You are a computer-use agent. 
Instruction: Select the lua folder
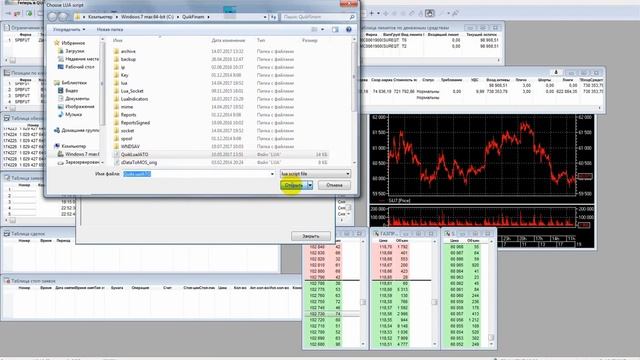(x=124, y=83)
